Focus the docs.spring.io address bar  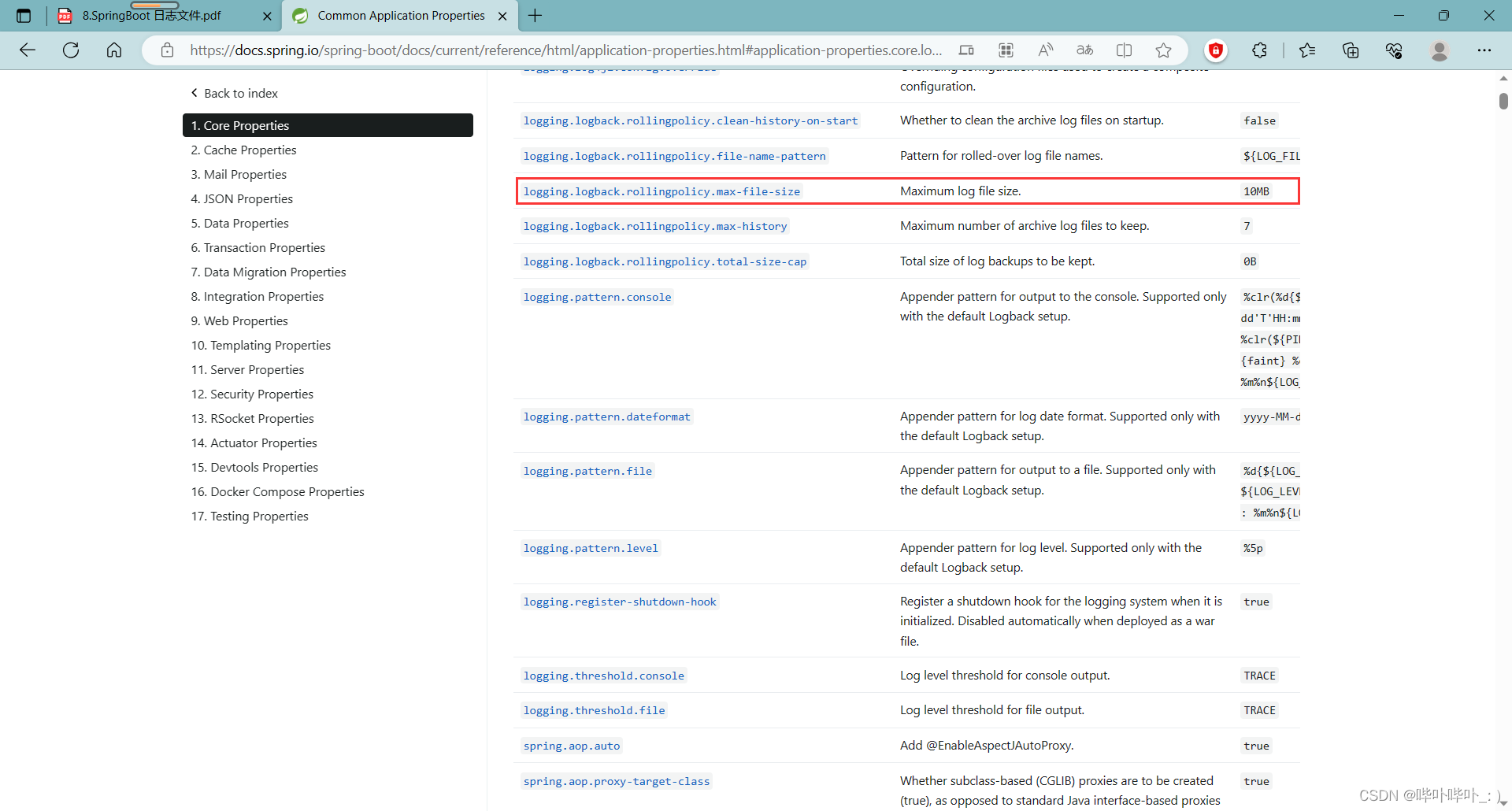tap(565, 50)
